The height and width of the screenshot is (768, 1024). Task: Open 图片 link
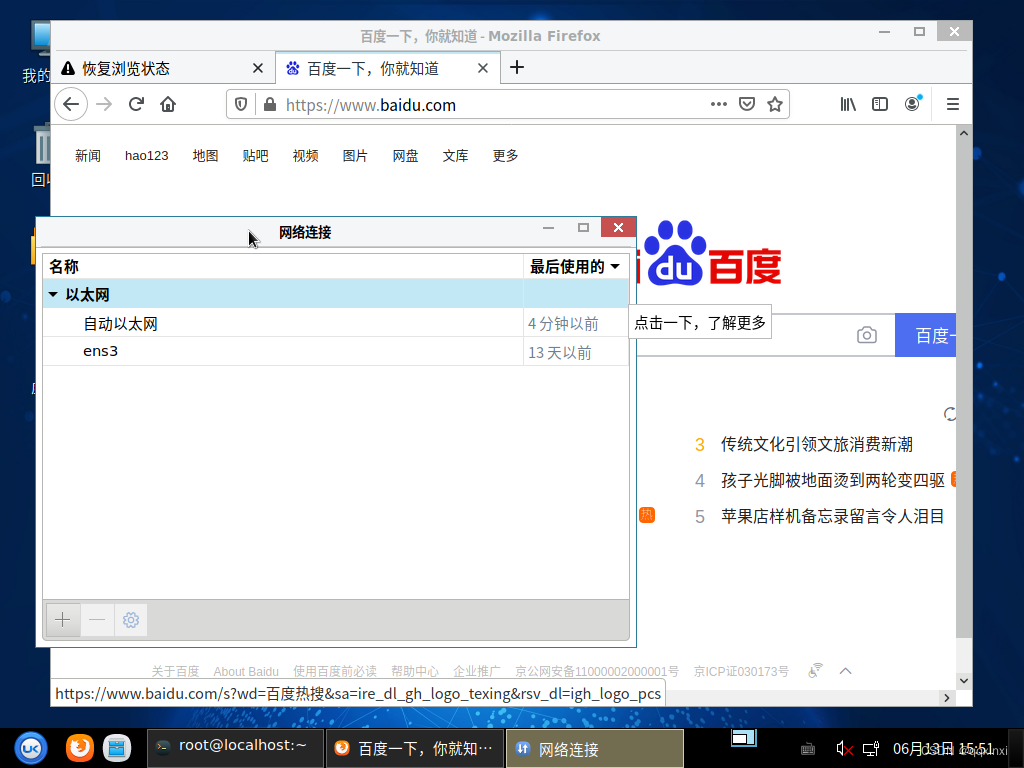[x=355, y=155]
